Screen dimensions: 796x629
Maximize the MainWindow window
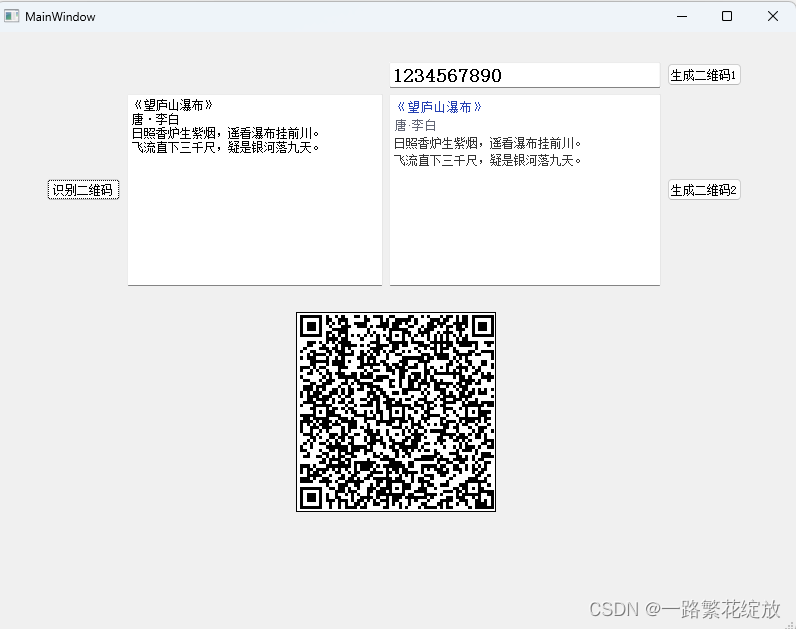tap(727, 16)
